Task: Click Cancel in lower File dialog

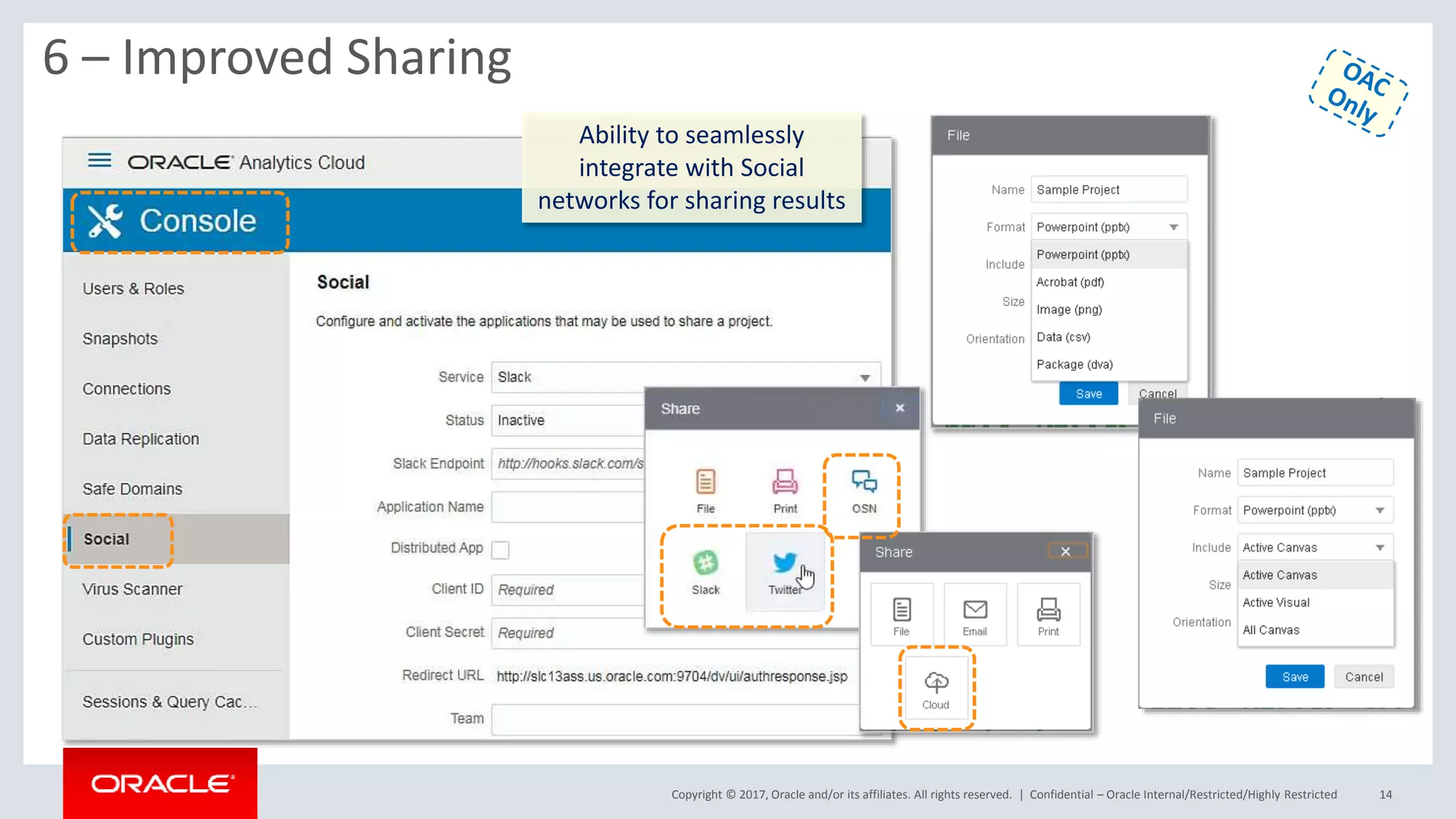Action: coord(1364,677)
